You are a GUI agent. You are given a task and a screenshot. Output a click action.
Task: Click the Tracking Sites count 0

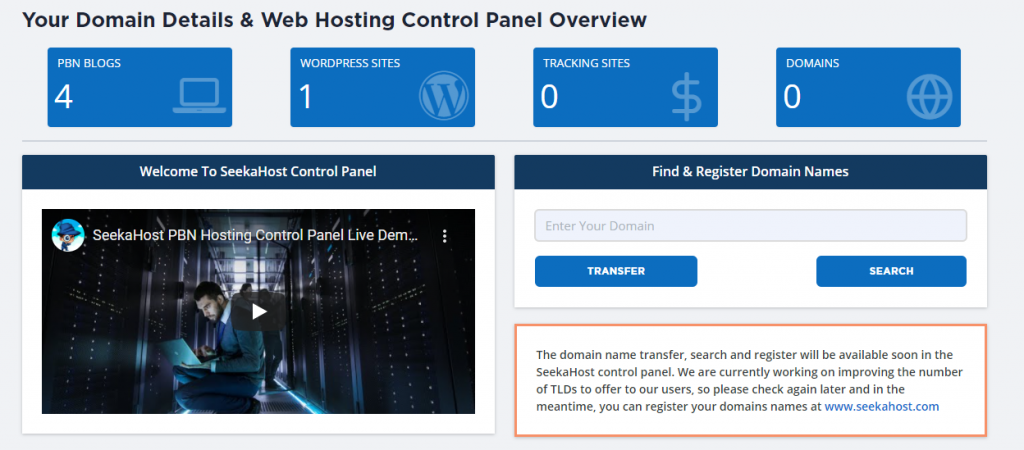point(549,97)
